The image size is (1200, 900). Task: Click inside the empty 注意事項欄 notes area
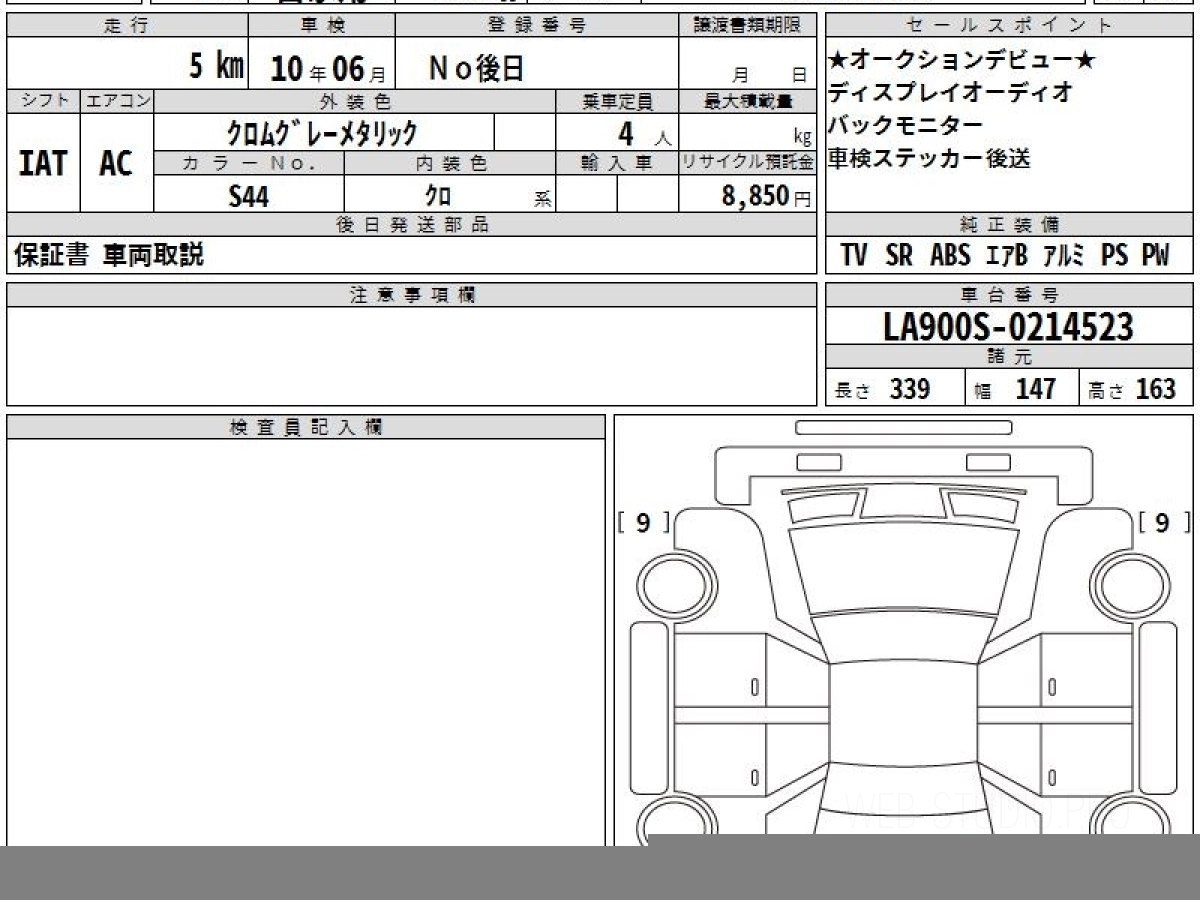tap(411, 355)
